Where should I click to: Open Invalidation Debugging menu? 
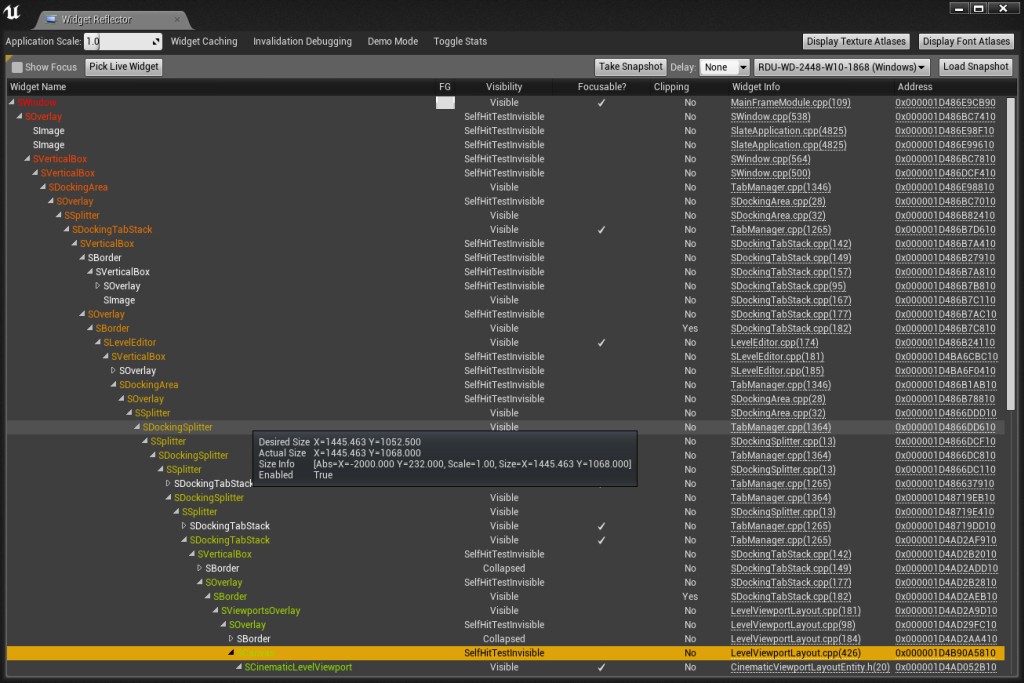302,41
